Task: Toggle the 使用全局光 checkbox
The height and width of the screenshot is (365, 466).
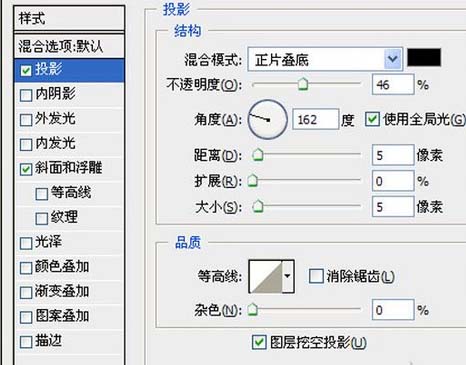Action: (372, 119)
